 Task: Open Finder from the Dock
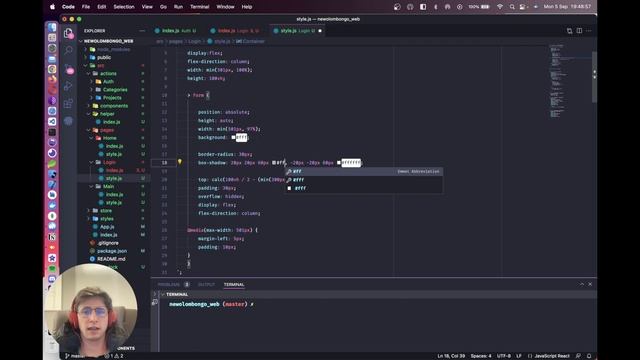[x=52, y=27]
